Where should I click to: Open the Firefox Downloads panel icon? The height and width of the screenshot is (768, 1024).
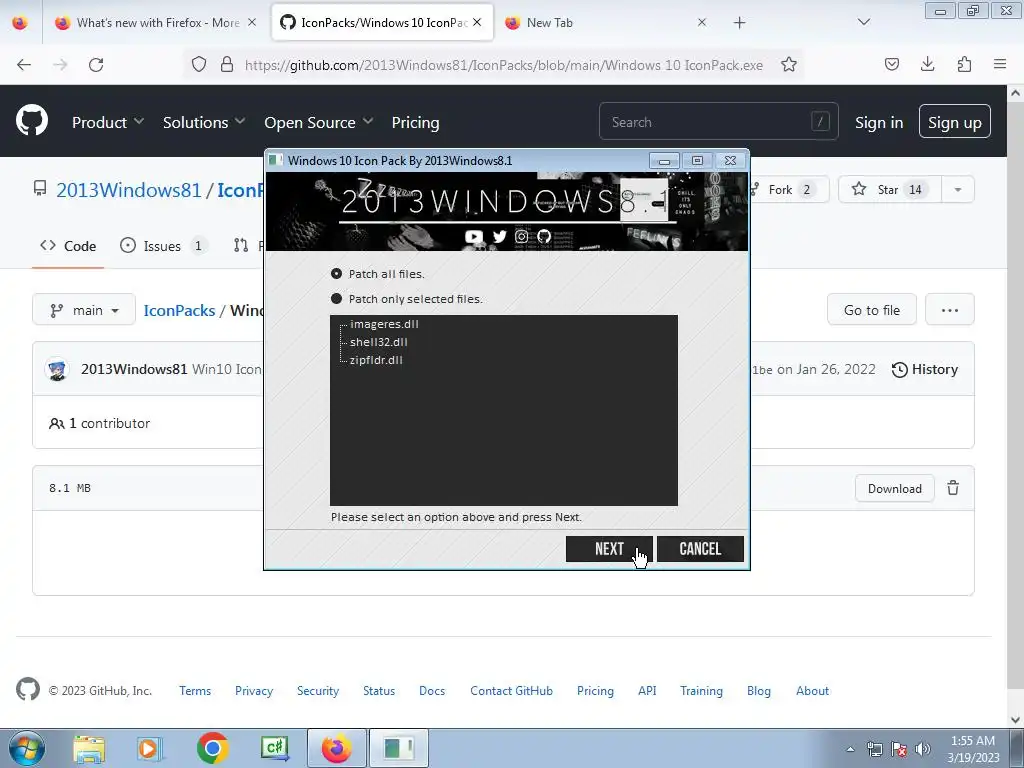(x=927, y=64)
